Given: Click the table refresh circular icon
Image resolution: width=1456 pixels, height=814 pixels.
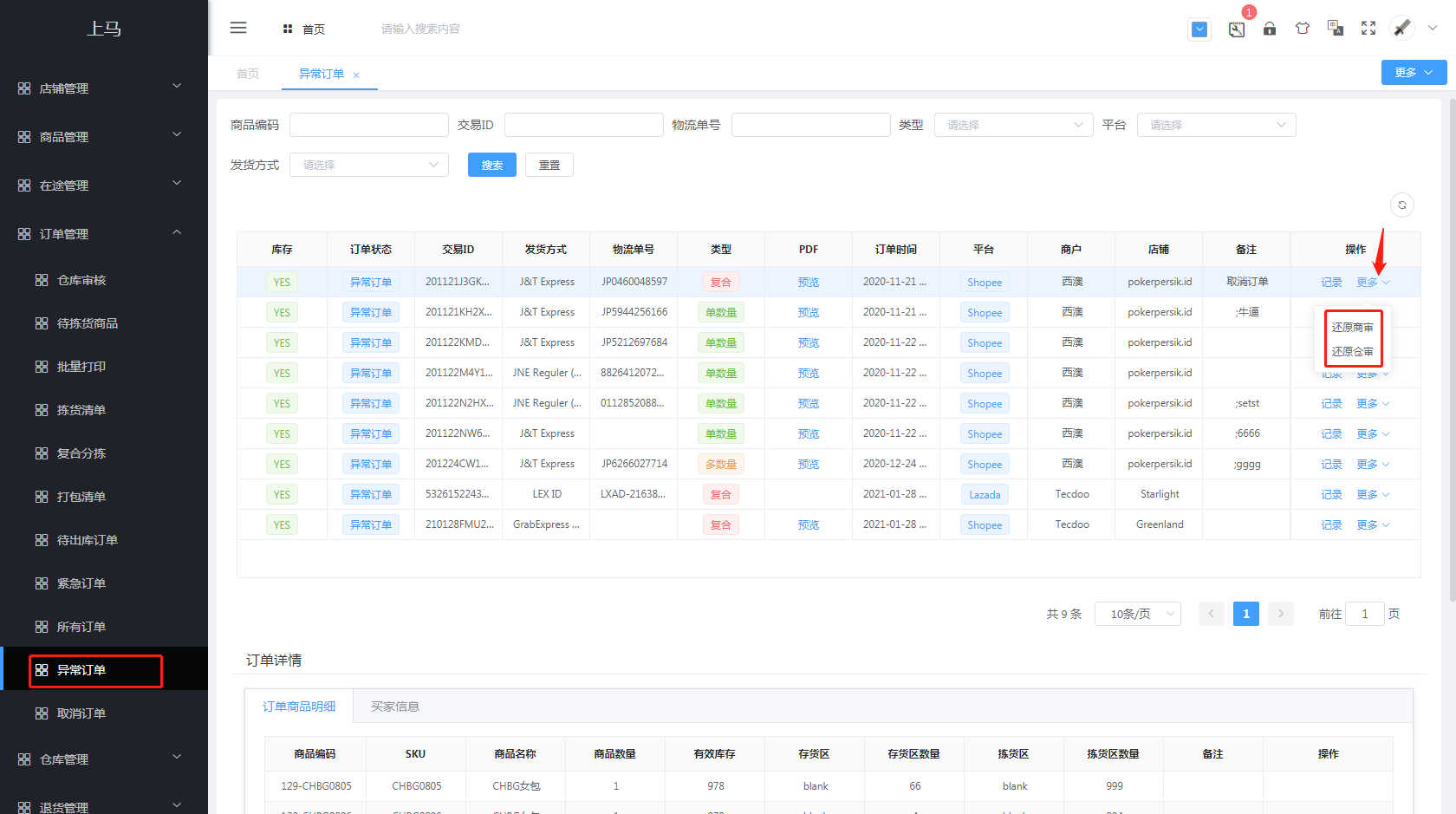Looking at the screenshot, I should coord(1402,205).
